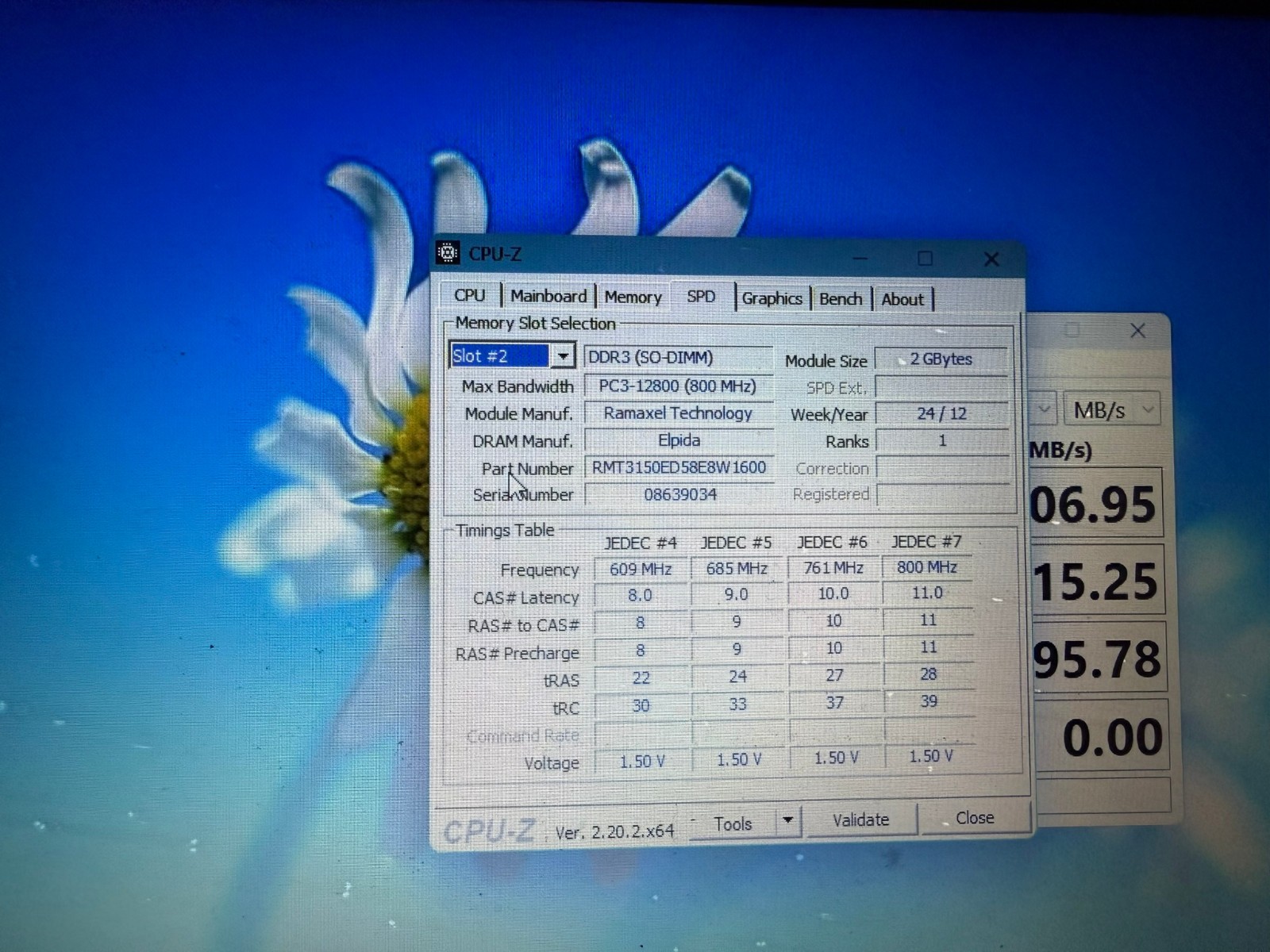Viewport: 1270px width, 952px height.
Task: Click the tRC value 30
Action: pyautogui.click(x=641, y=706)
